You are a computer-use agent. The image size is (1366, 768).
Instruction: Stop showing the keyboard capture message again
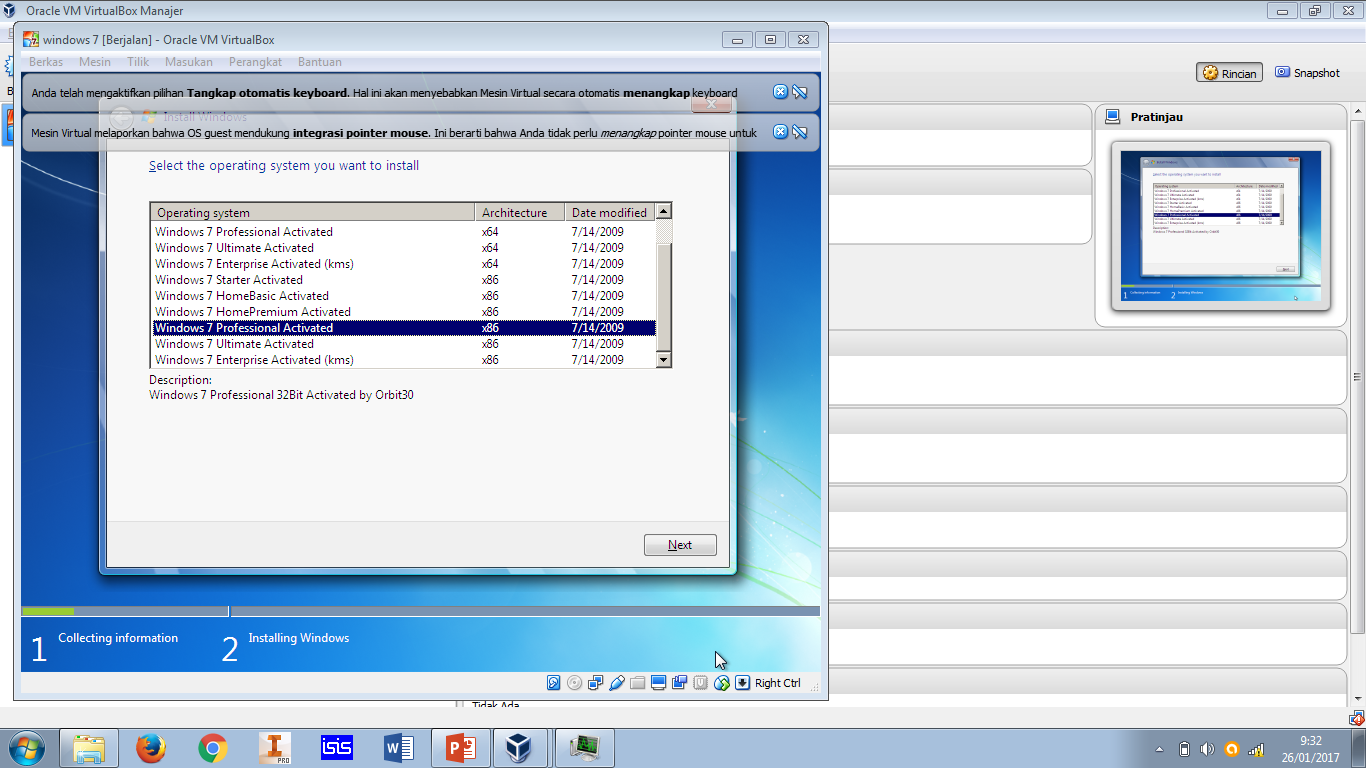800,92
